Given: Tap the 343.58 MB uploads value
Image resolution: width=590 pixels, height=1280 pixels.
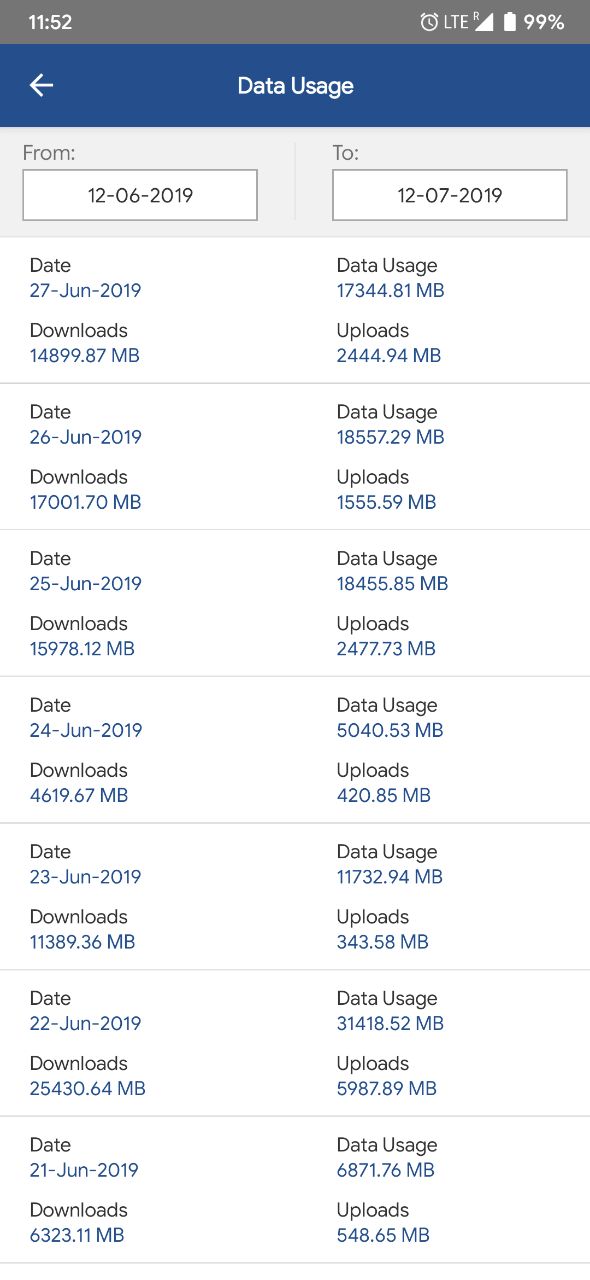Looking at the screenshot, I should point(383,942).
